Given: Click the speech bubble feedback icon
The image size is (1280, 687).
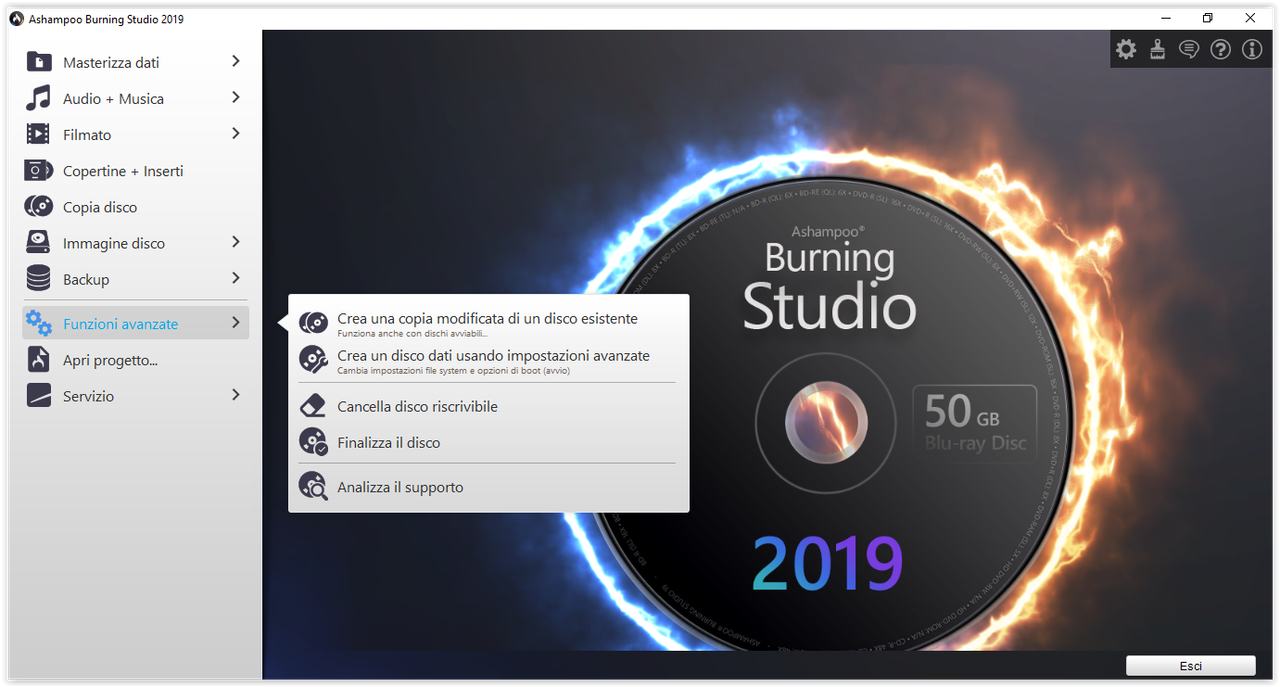Looking at the screenshot, I should coord(1189,49).
